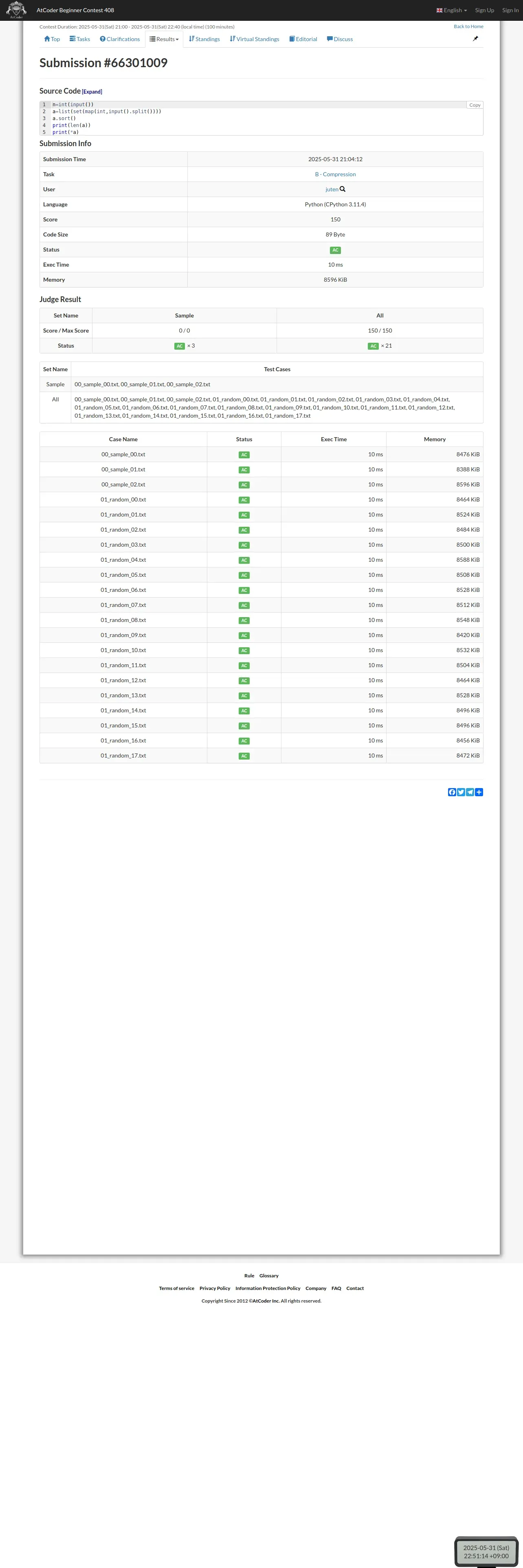Click AC badge for 01_random_06.txt
The height and width of the screenshot is (1568, 523).
[x=244, y=590]
